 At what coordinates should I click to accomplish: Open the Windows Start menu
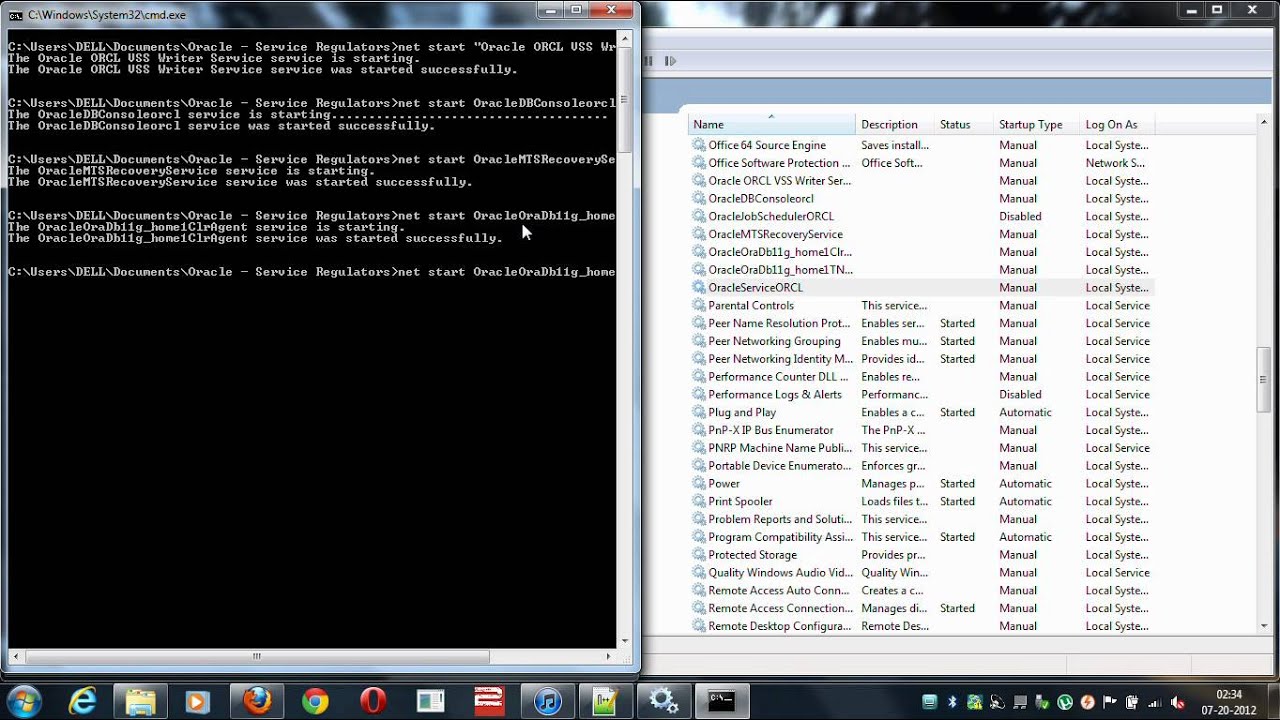click(22, 700)
